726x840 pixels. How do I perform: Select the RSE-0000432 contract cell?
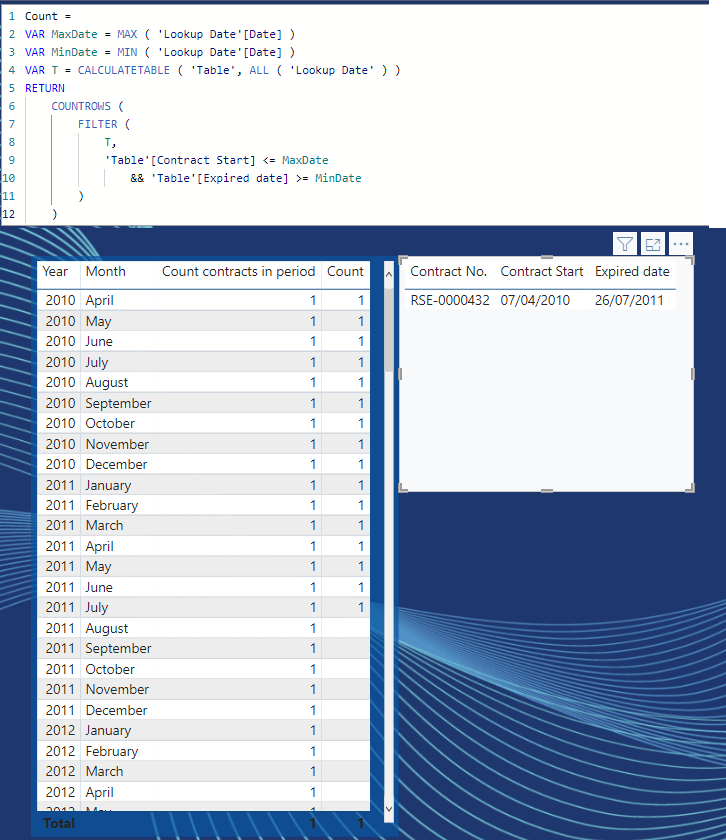[x=450, y=300]
